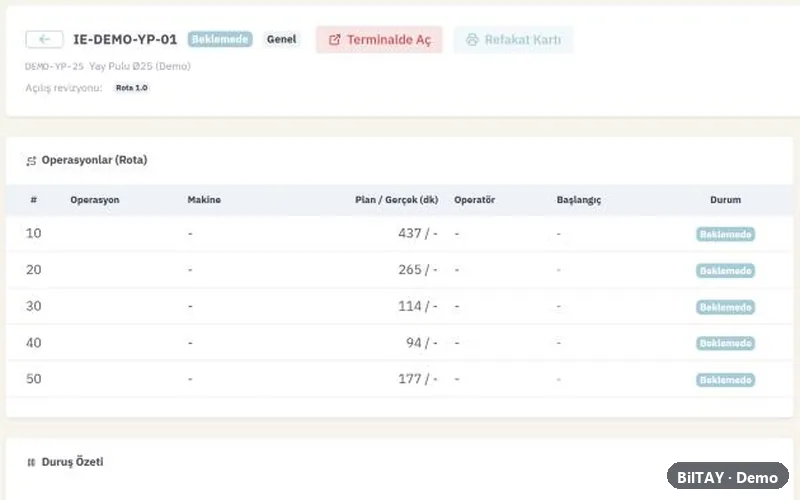
Task: Click the work order title IE-DEMO-YP-01
Action: tap(125, 39)
